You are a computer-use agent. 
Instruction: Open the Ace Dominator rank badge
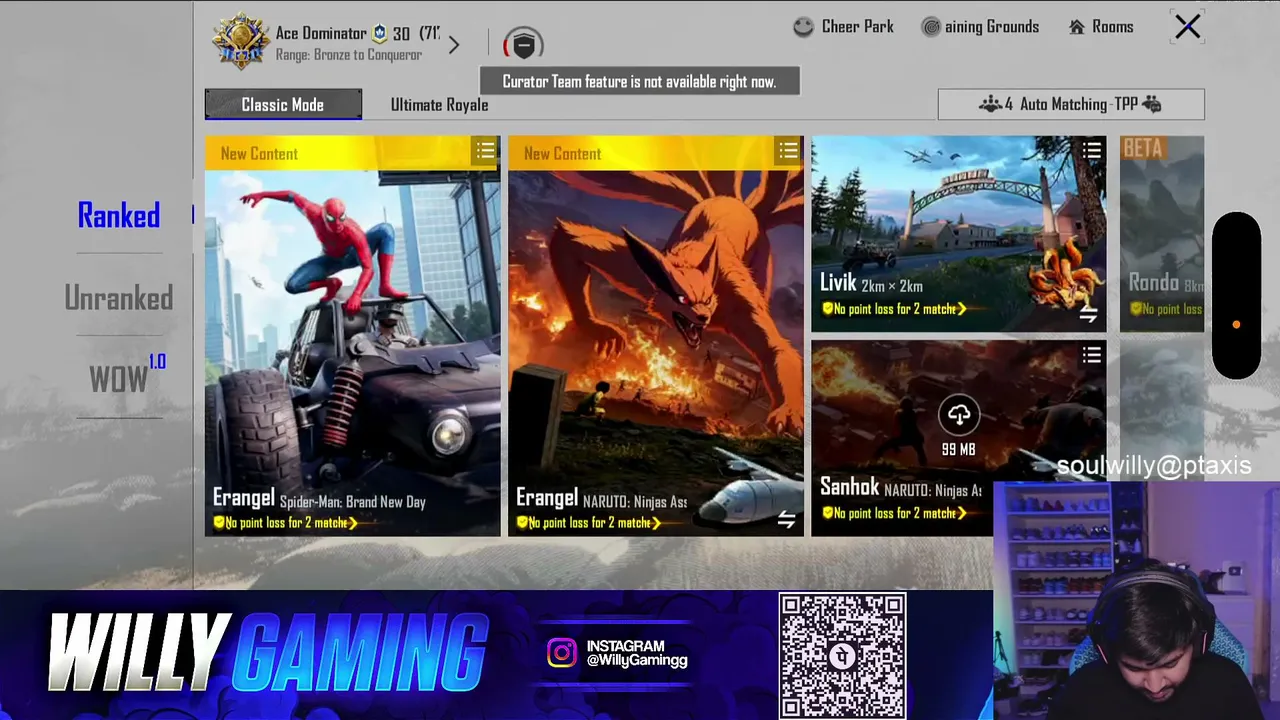pyautogui.click(x=241, y=42)
